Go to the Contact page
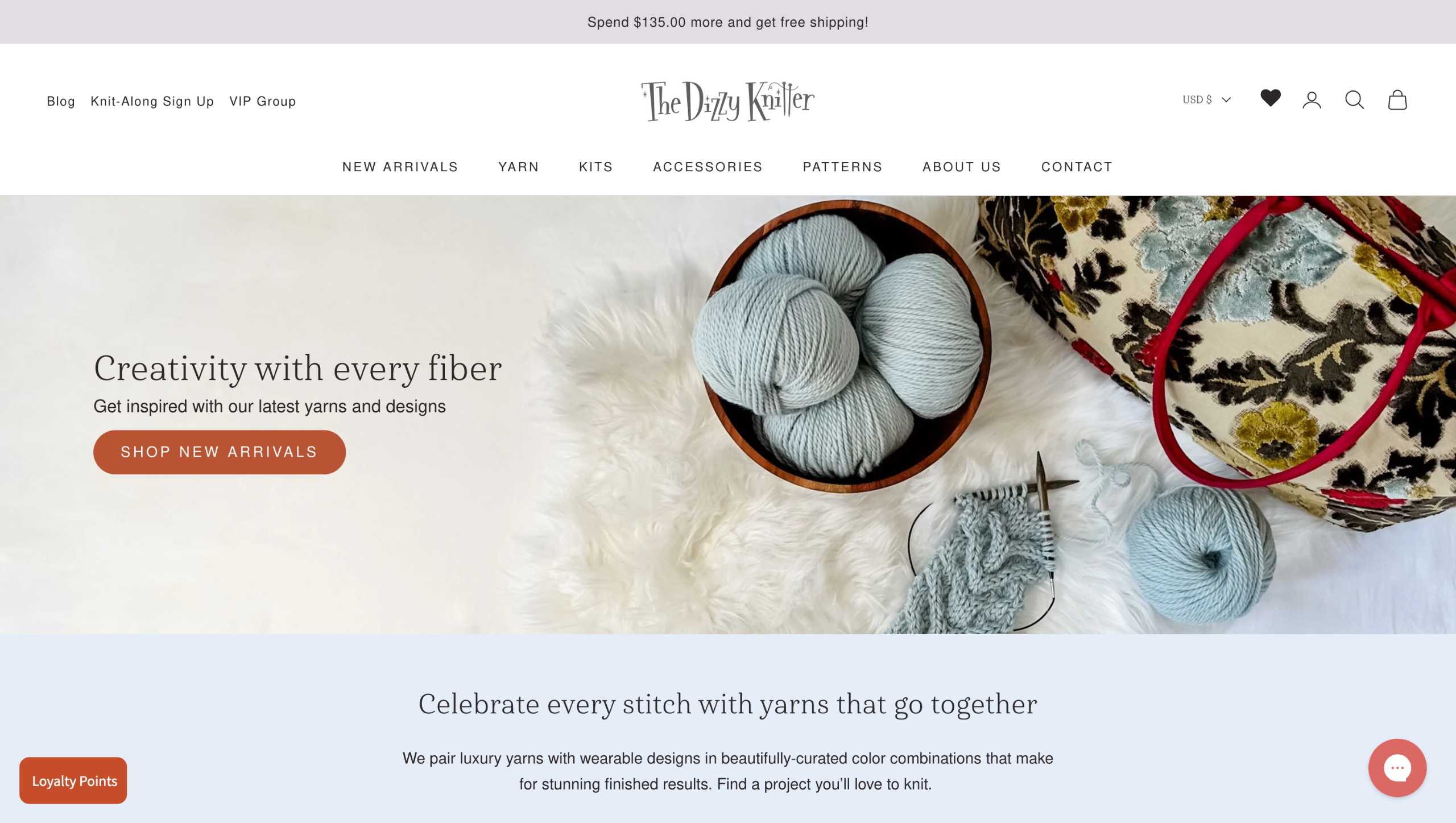 point(1076,167)
